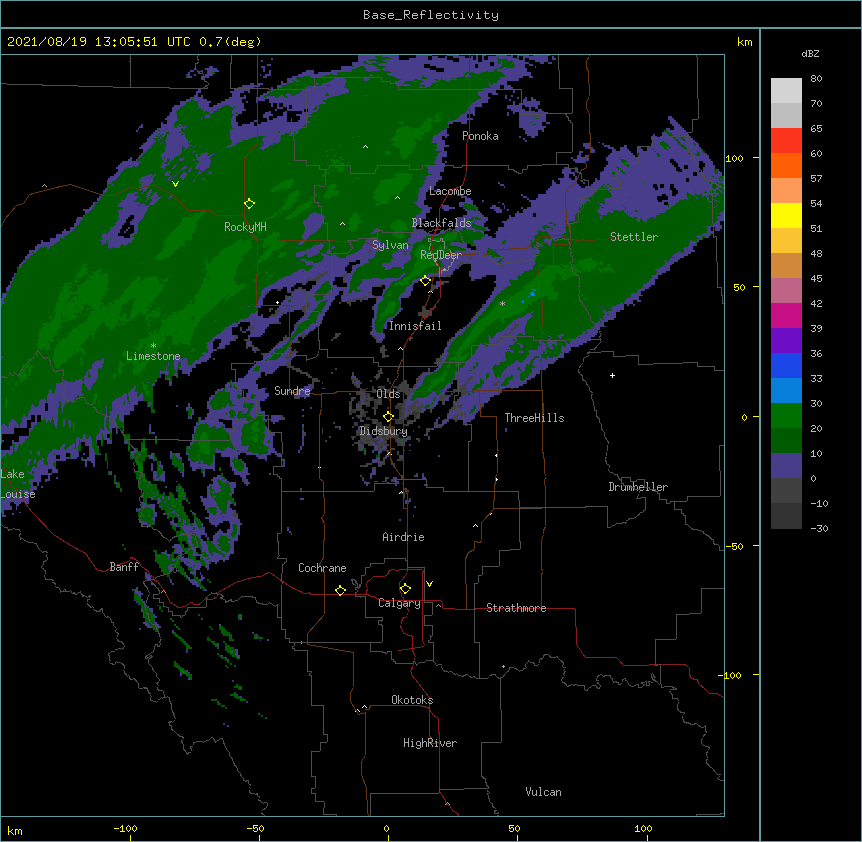Pick the blue 33-36 dBZ legend swatch
The image size is (862, 842).
click(786, 365)
